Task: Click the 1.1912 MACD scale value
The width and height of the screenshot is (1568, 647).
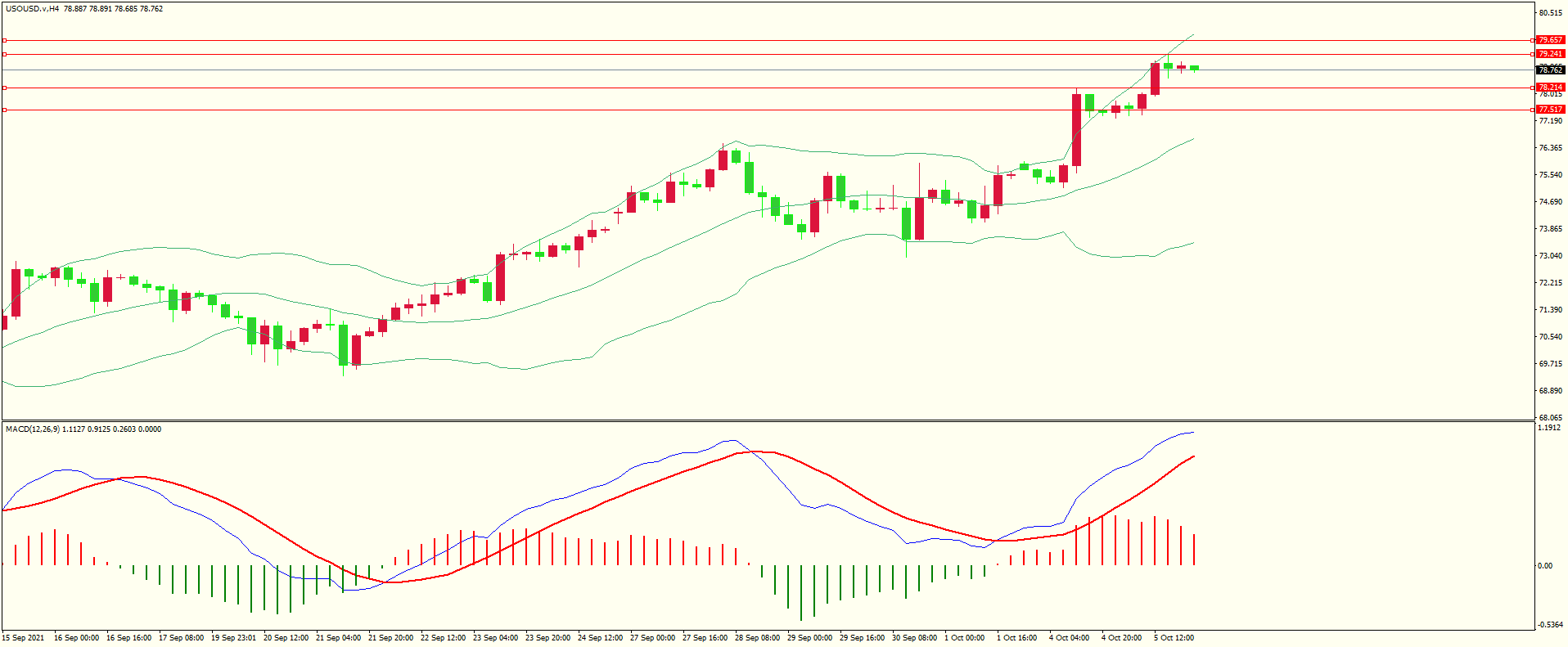Action: pyautogui.click(x=1549, y=428)
